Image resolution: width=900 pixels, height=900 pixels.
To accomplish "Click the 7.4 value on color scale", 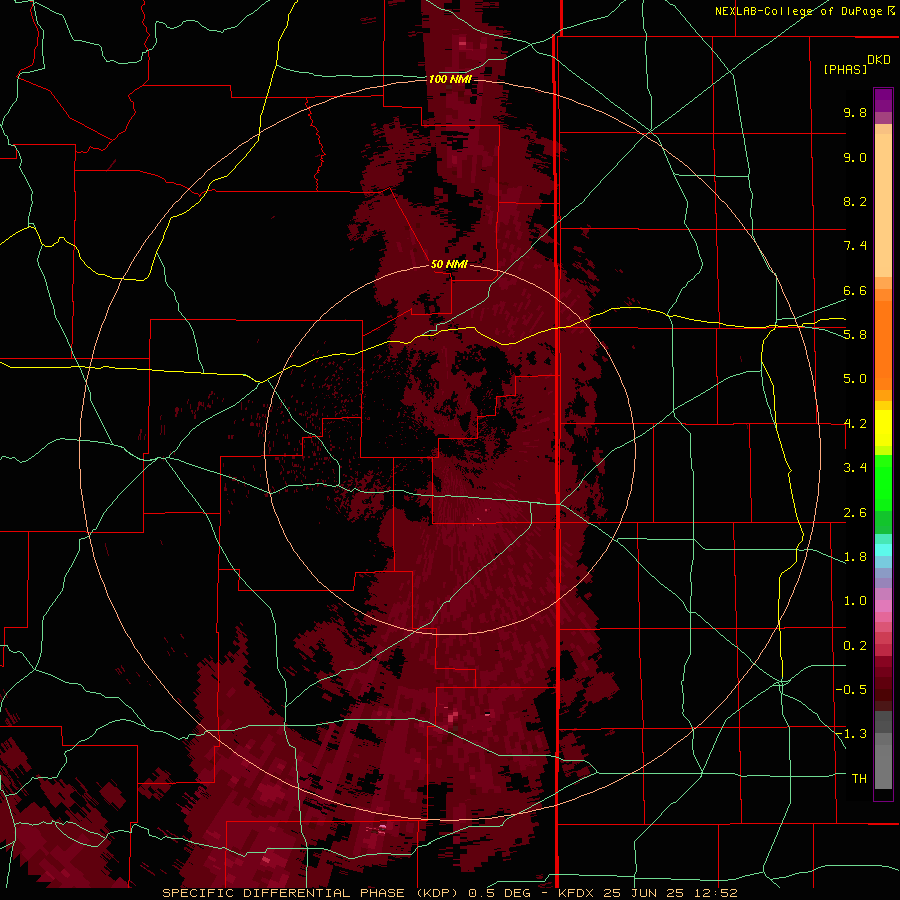I will pyautogui.click(x=855, y=246).
